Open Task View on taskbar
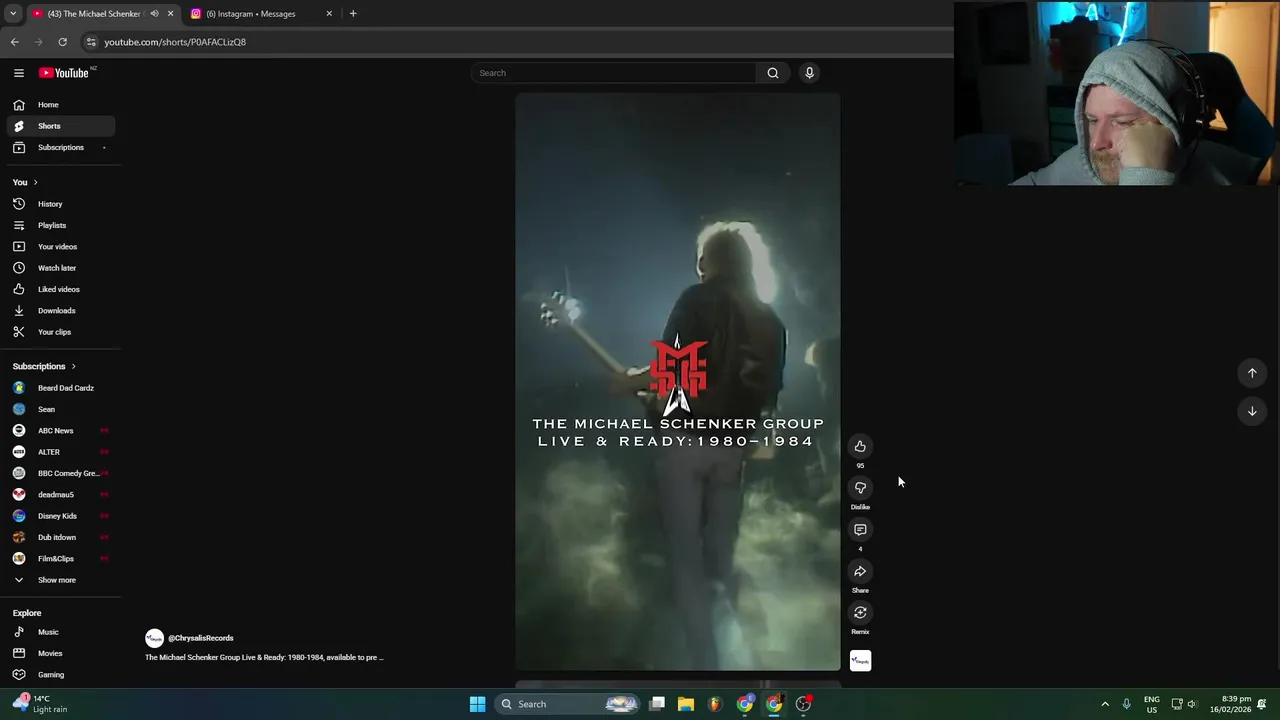This screenshot has width=1280, height=720. point(657,704)
